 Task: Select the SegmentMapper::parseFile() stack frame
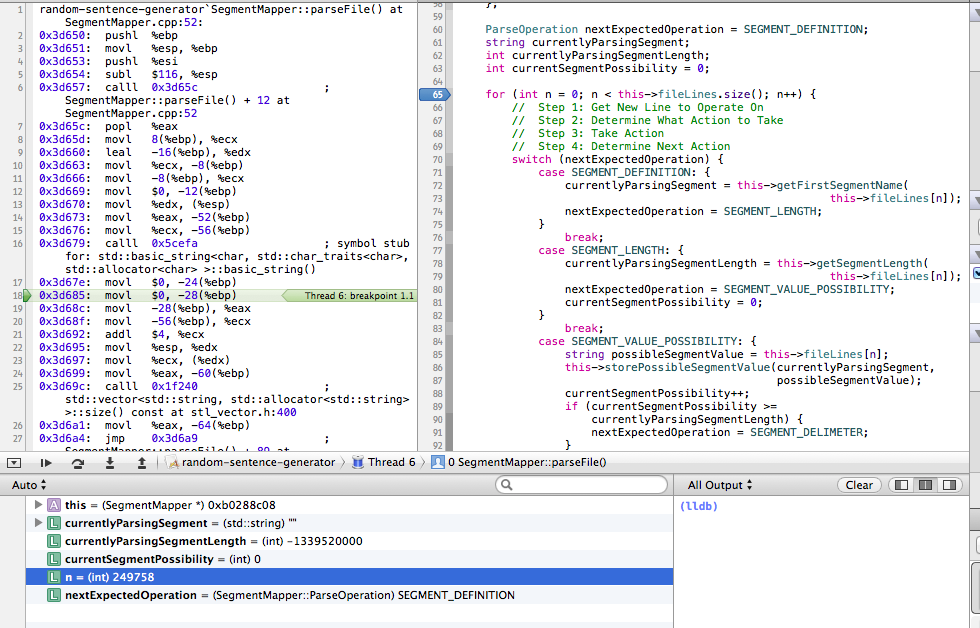[x=525, y=463]
